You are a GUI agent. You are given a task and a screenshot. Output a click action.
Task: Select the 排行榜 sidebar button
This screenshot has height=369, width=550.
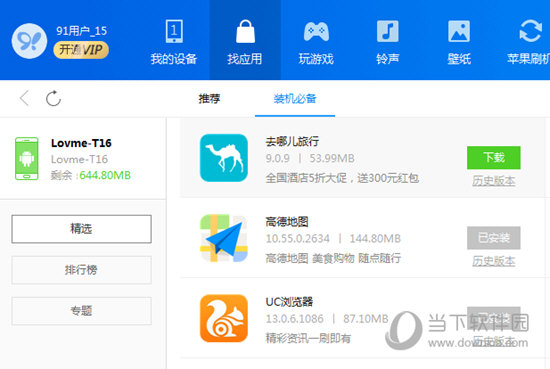(81, 270)
